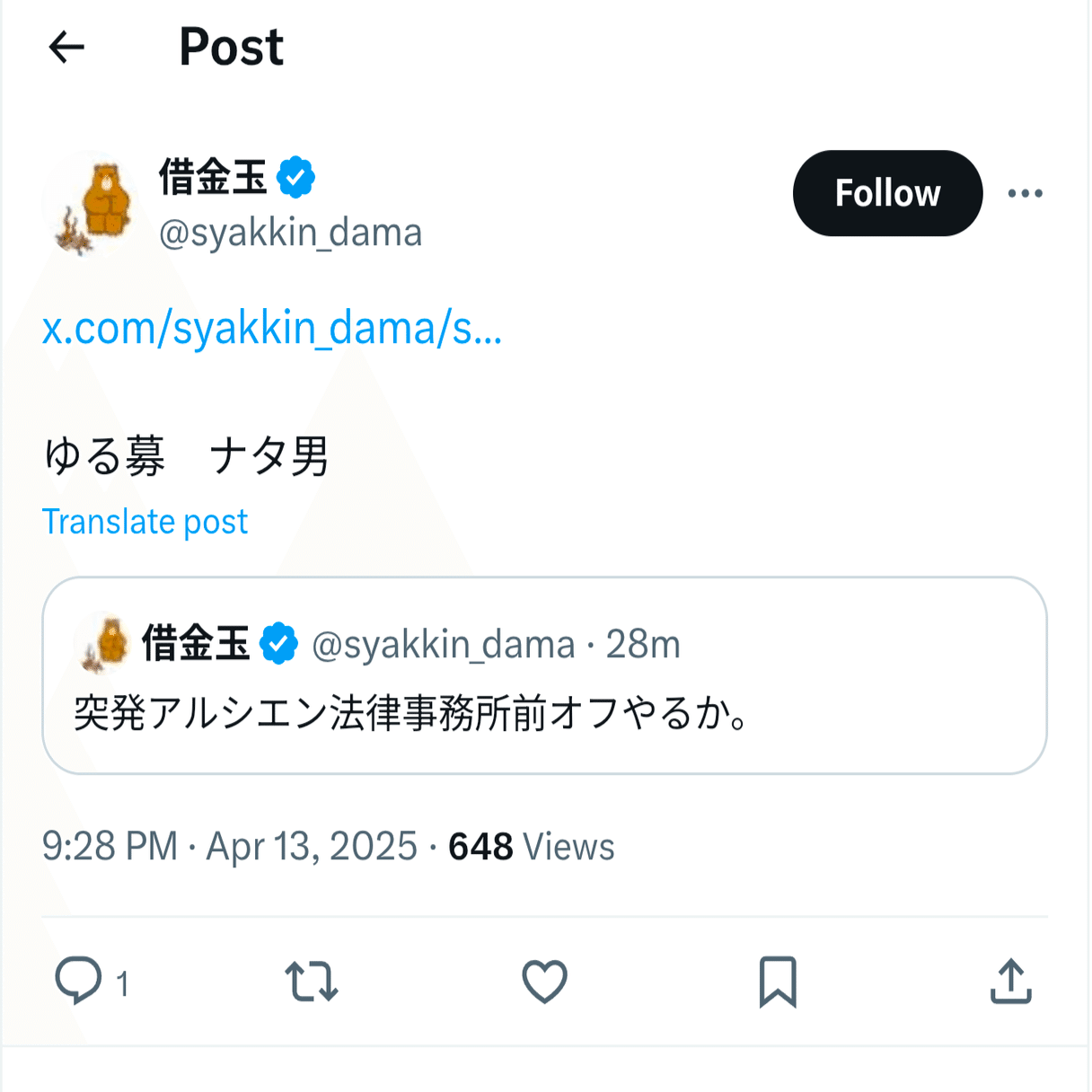The height and width of the screenshot is (1092, 1092).
Task: Click the verified badge in quoted post
Action: (278, 644)
